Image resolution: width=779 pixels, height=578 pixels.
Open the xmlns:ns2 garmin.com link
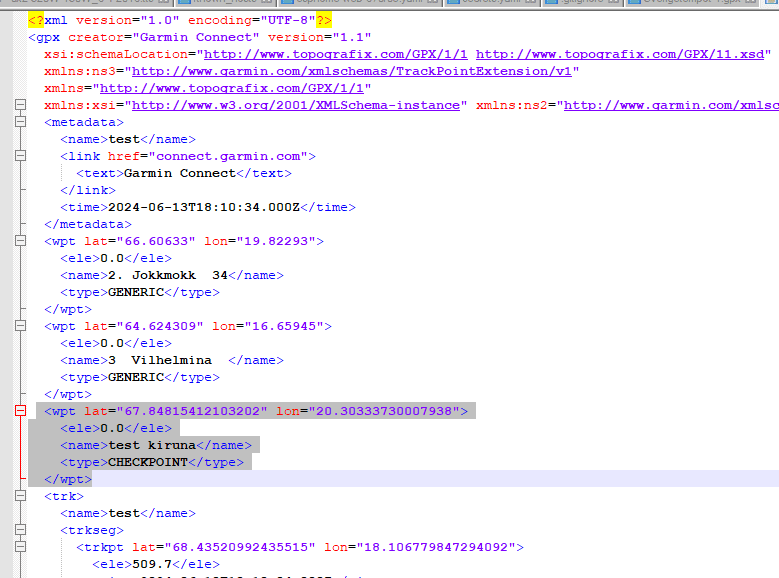670,105
